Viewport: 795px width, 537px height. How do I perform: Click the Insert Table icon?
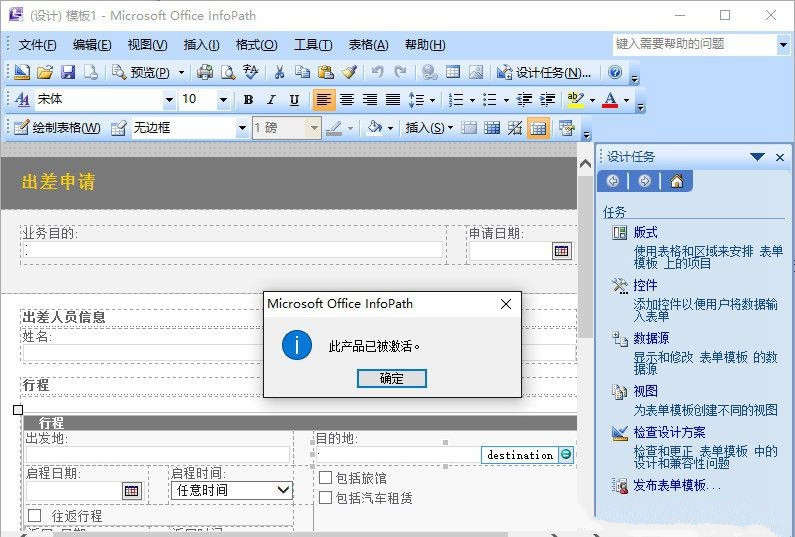[453, 73]
